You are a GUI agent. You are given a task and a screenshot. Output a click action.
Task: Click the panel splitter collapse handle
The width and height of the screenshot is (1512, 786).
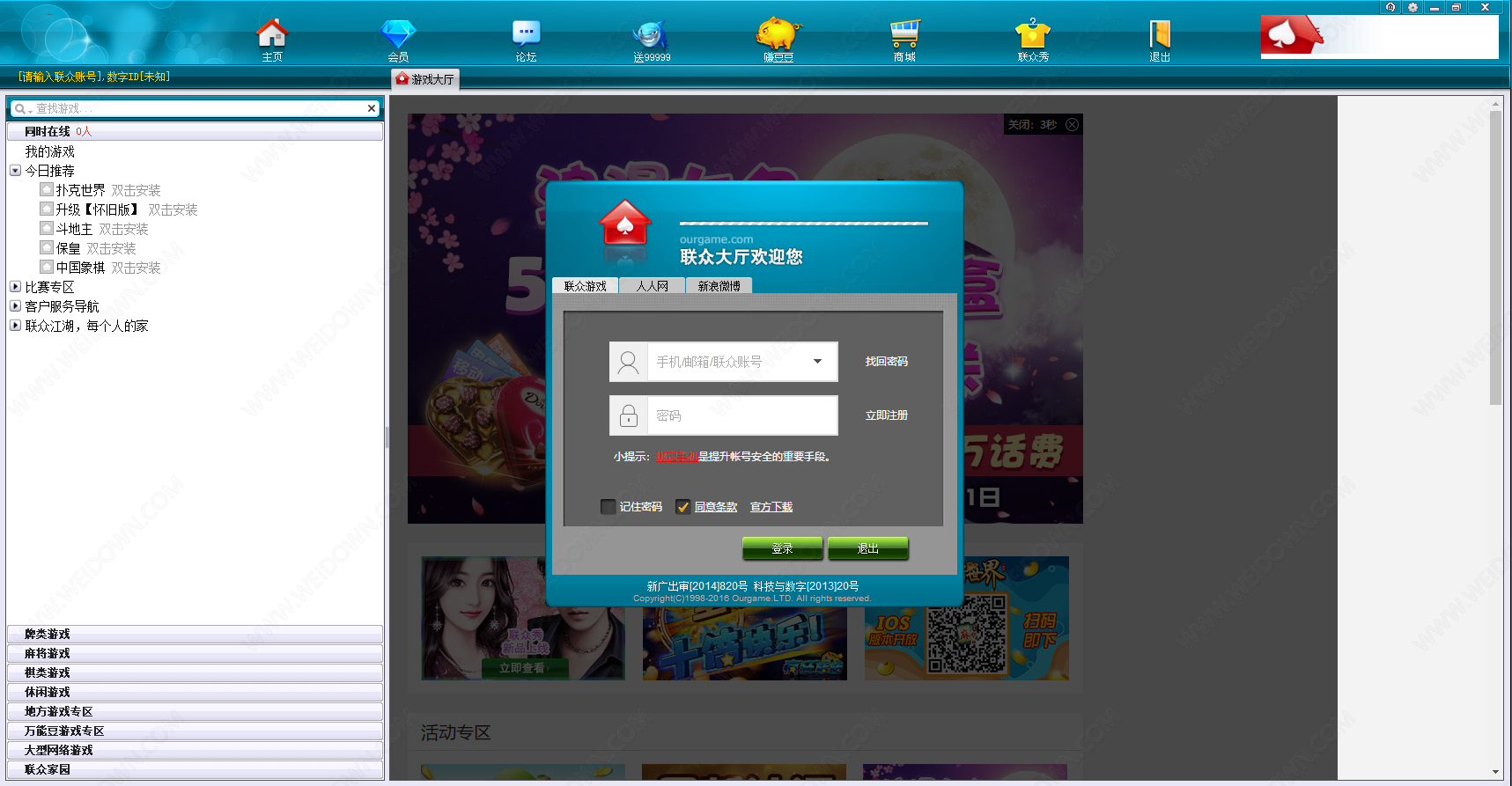click(x=387, y=437)
